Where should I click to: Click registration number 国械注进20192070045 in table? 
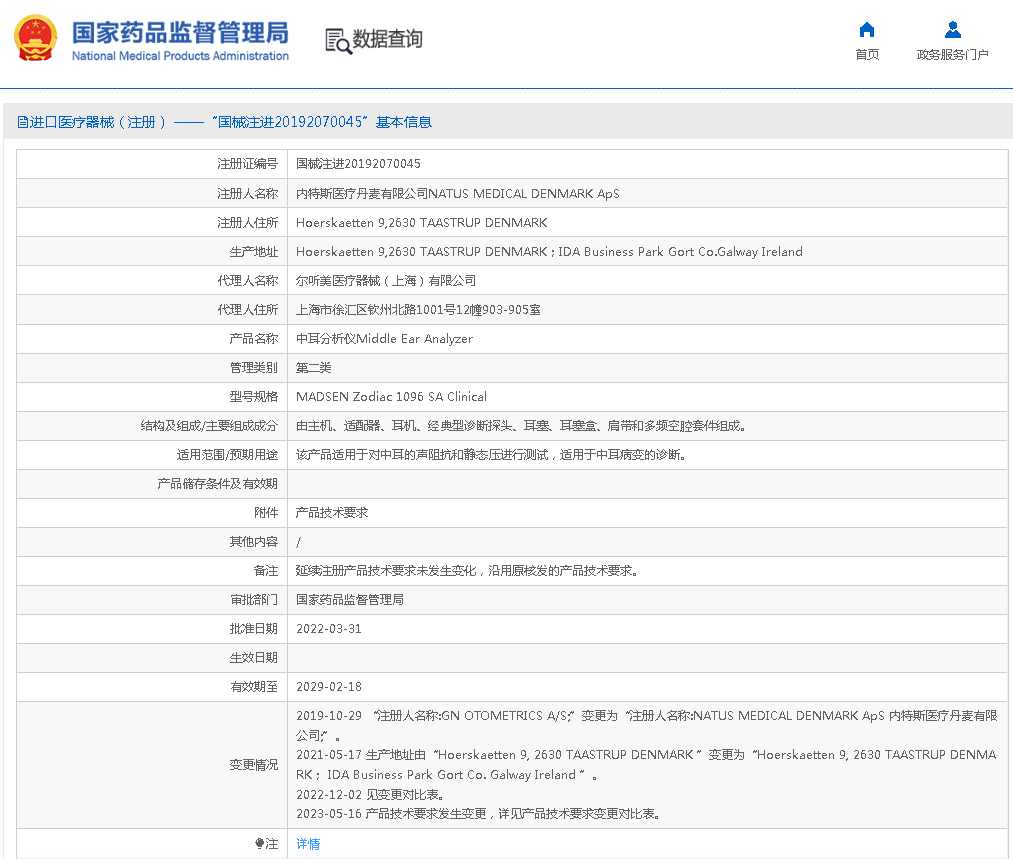[x=358, y=164]
